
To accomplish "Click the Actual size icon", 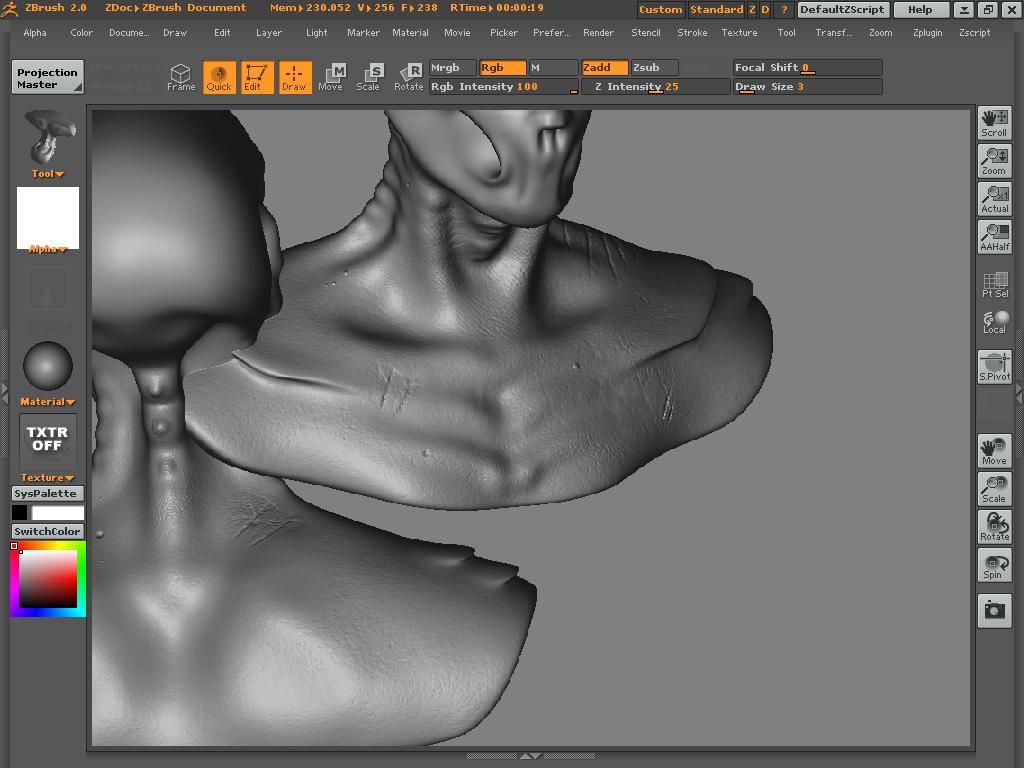I will pos(994,199).
